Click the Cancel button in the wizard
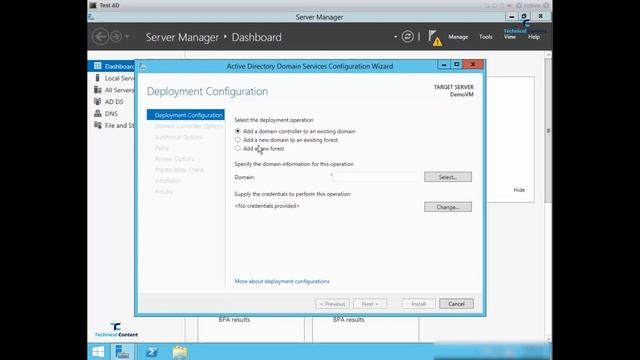Image resolution: width=640 pixels, height=360 pixels. [456, 304]
